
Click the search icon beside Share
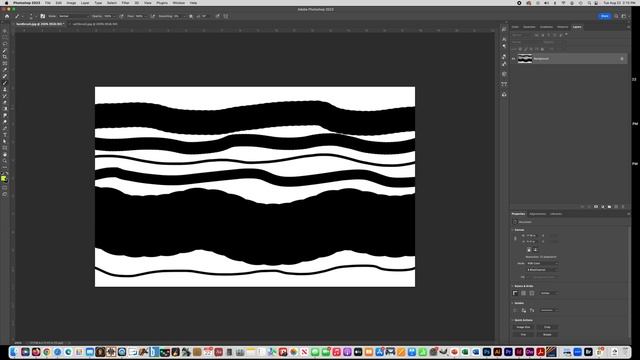click(x=616, y=16)
